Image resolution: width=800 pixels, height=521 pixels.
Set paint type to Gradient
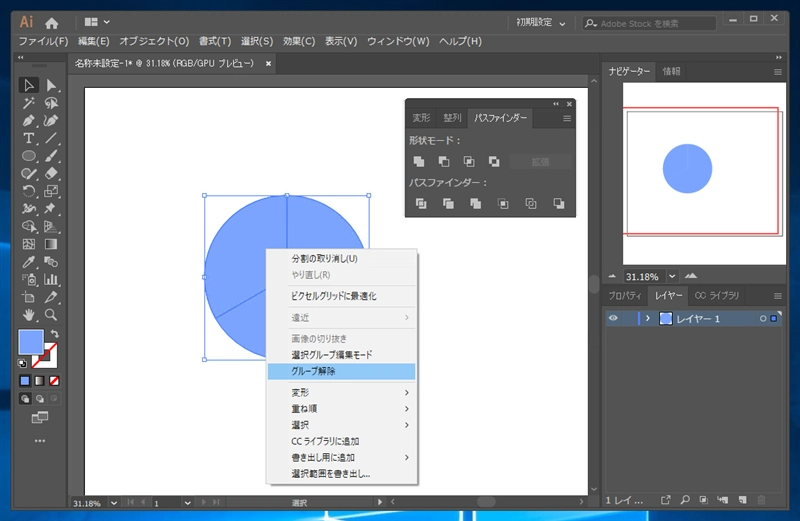(x=39, y=381)
